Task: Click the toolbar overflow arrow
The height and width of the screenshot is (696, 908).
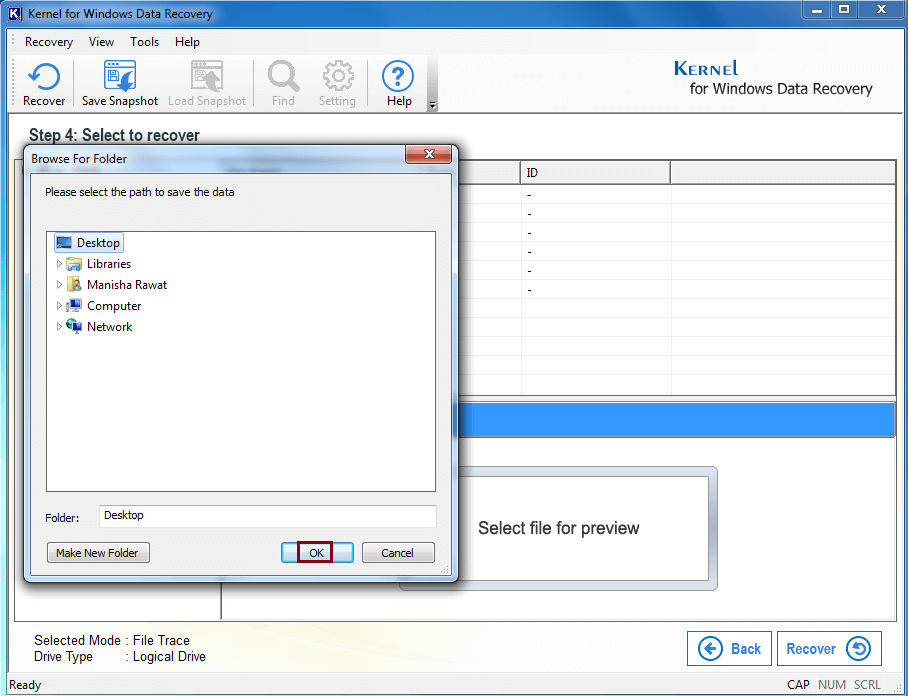Action: tap(432, 105)
